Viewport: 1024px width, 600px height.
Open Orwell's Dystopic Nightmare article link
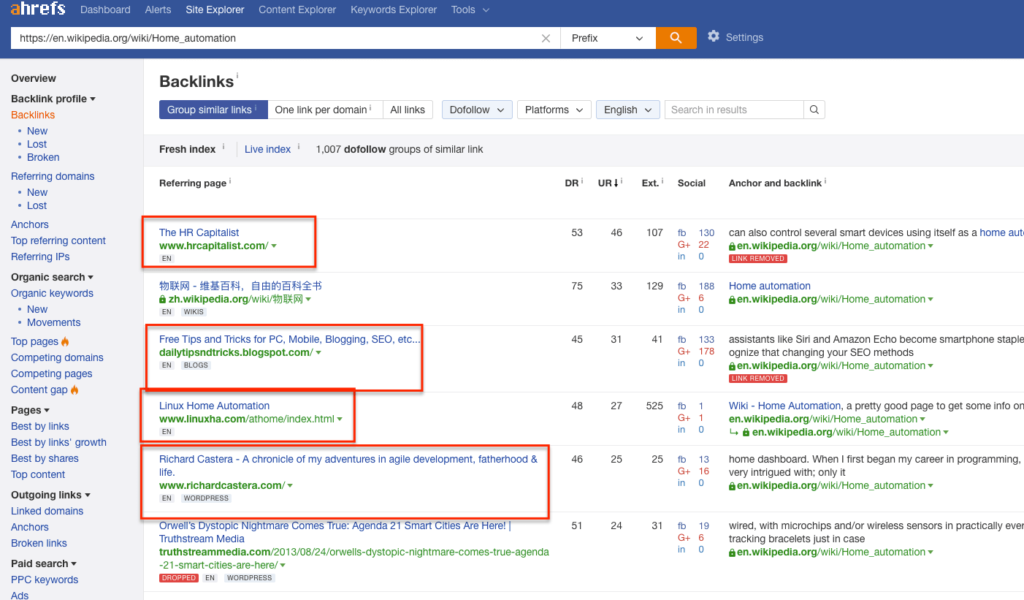coord(335,532)
